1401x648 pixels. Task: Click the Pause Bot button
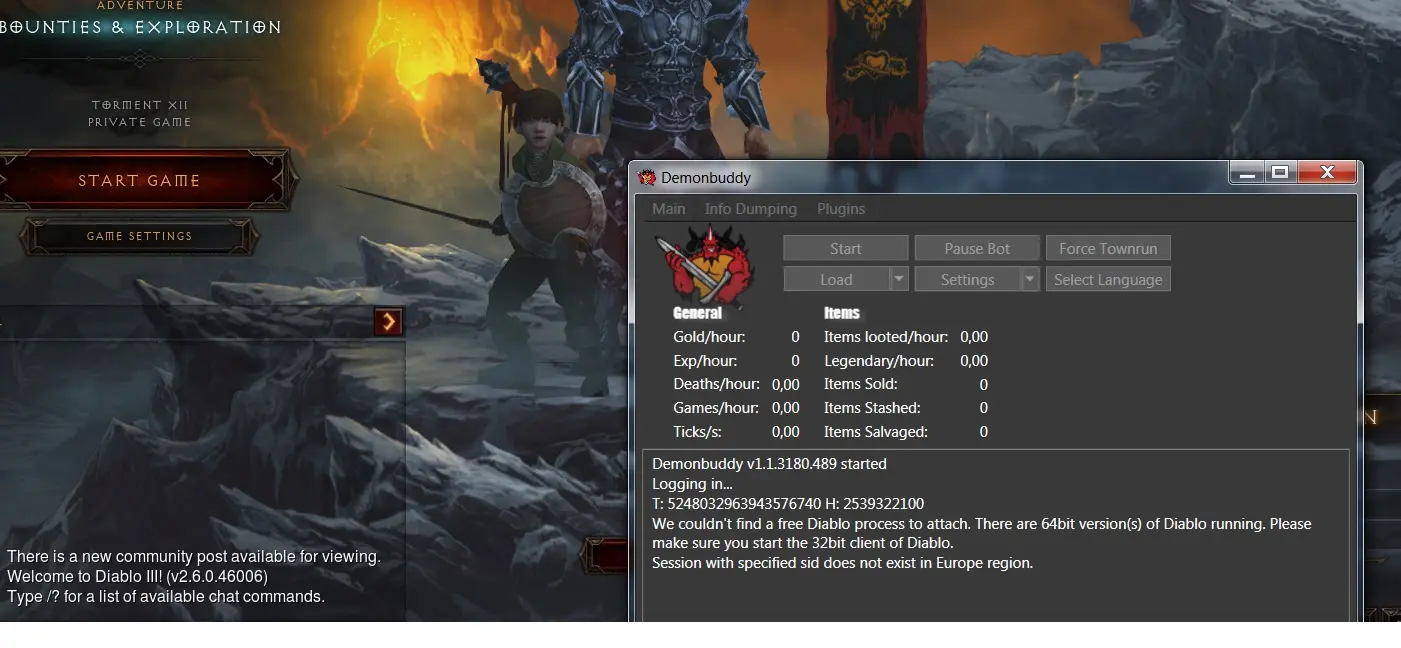pyautogui.click(x=977, y=249)
